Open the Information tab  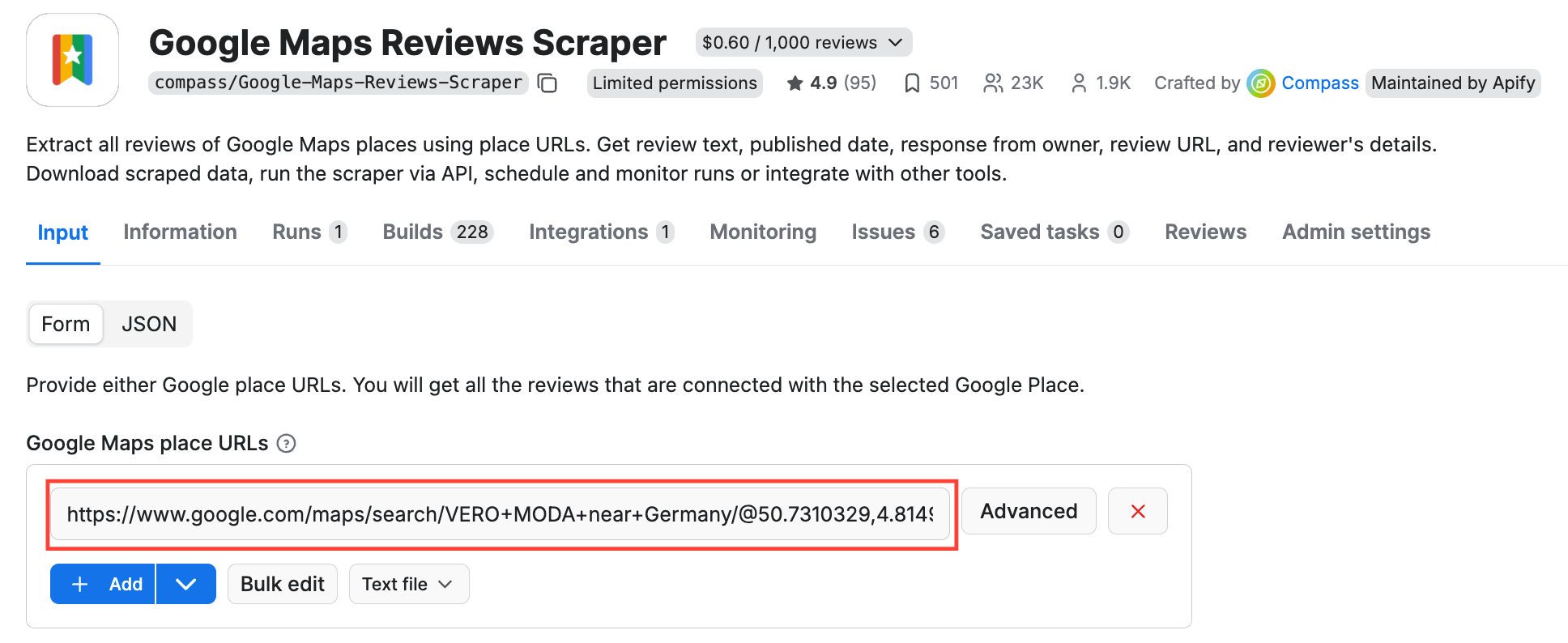pos(180,232)
